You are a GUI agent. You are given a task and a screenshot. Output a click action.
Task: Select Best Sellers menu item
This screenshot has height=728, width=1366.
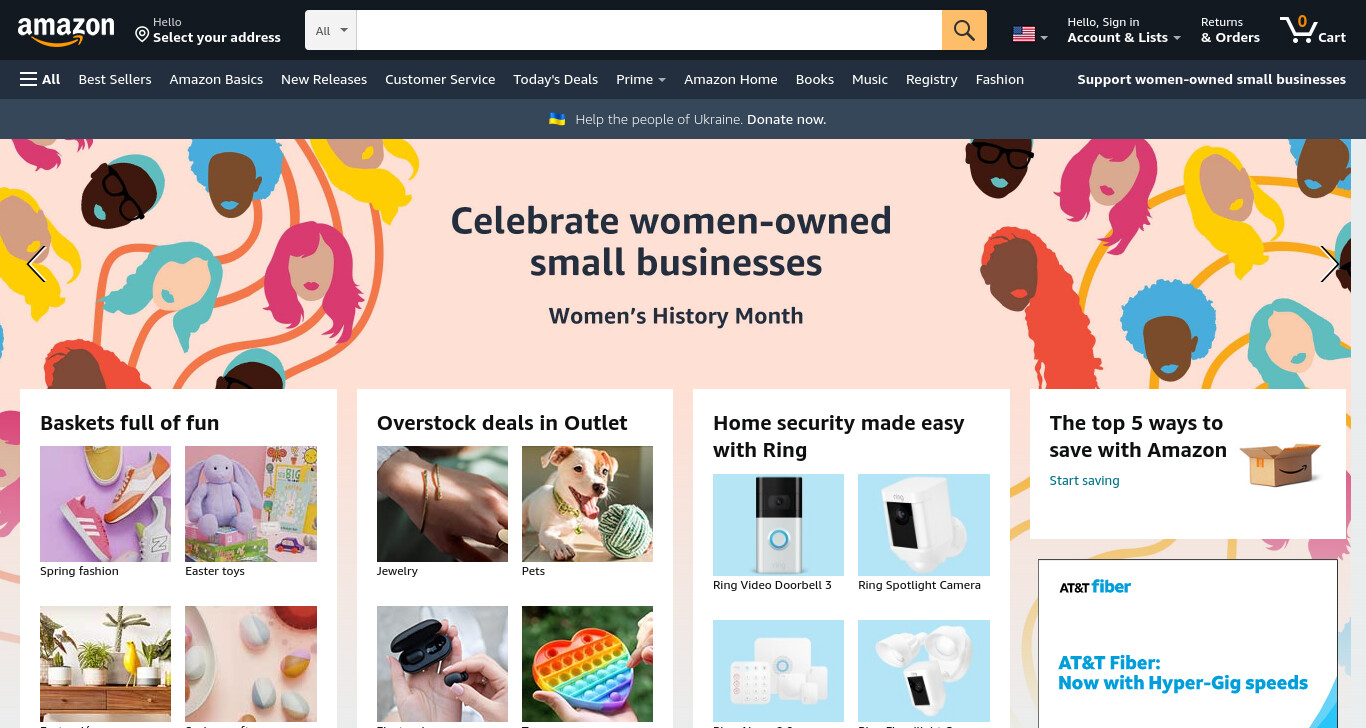[115, 79]
